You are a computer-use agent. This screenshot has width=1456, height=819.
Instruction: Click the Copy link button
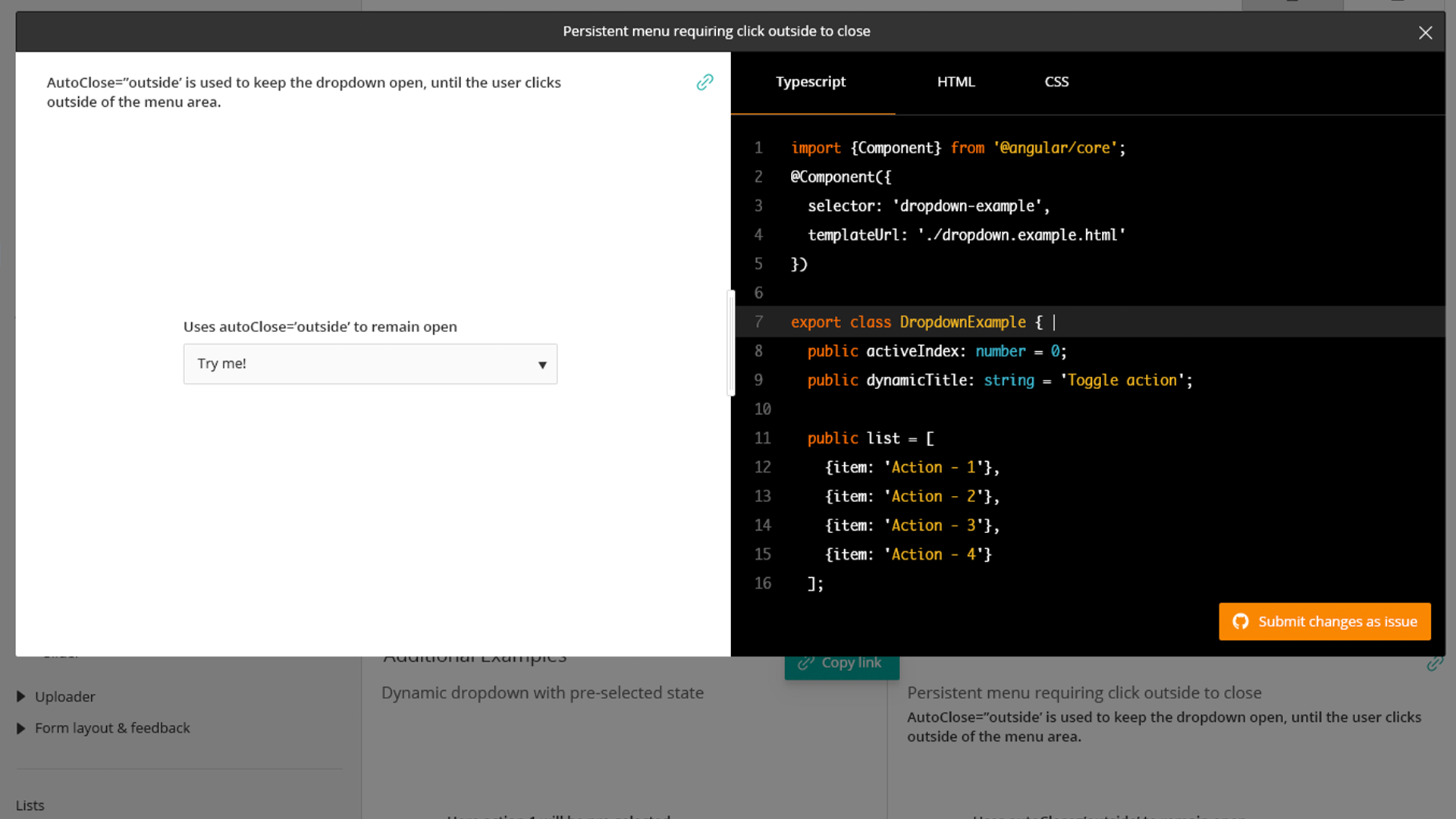[841, 663]
